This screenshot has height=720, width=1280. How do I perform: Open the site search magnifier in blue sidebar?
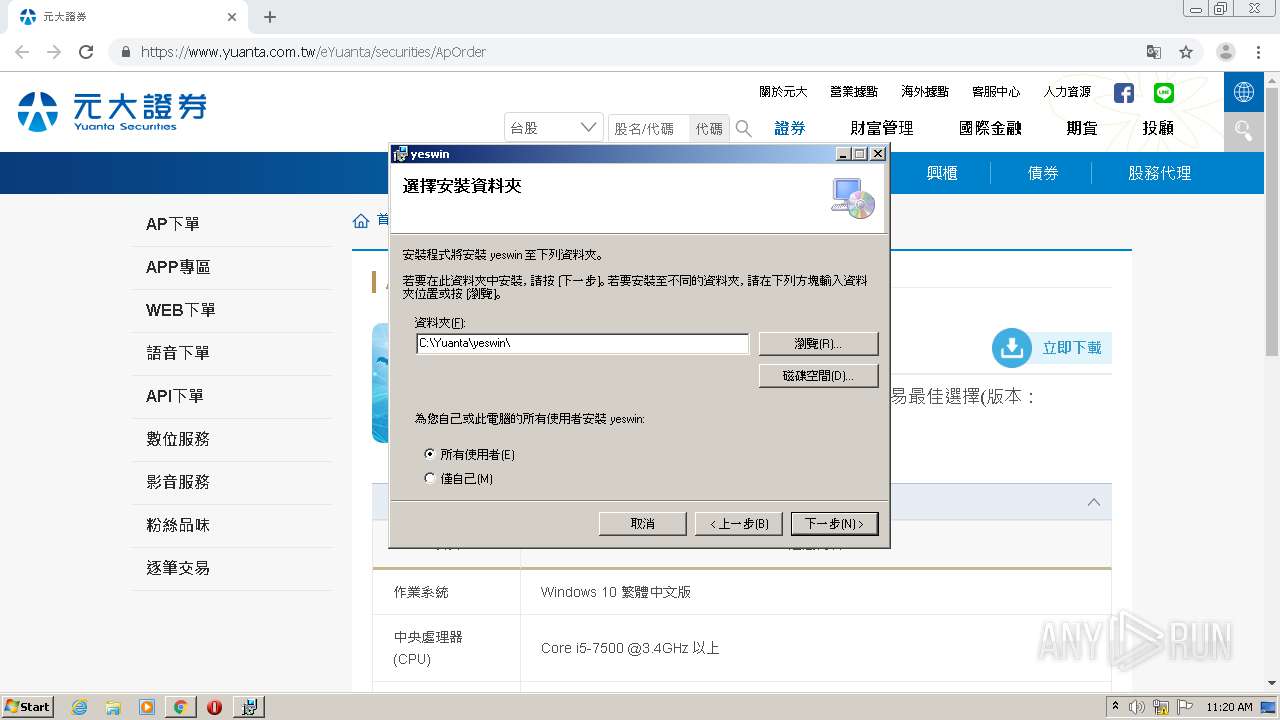click(x=1244, y=131)
